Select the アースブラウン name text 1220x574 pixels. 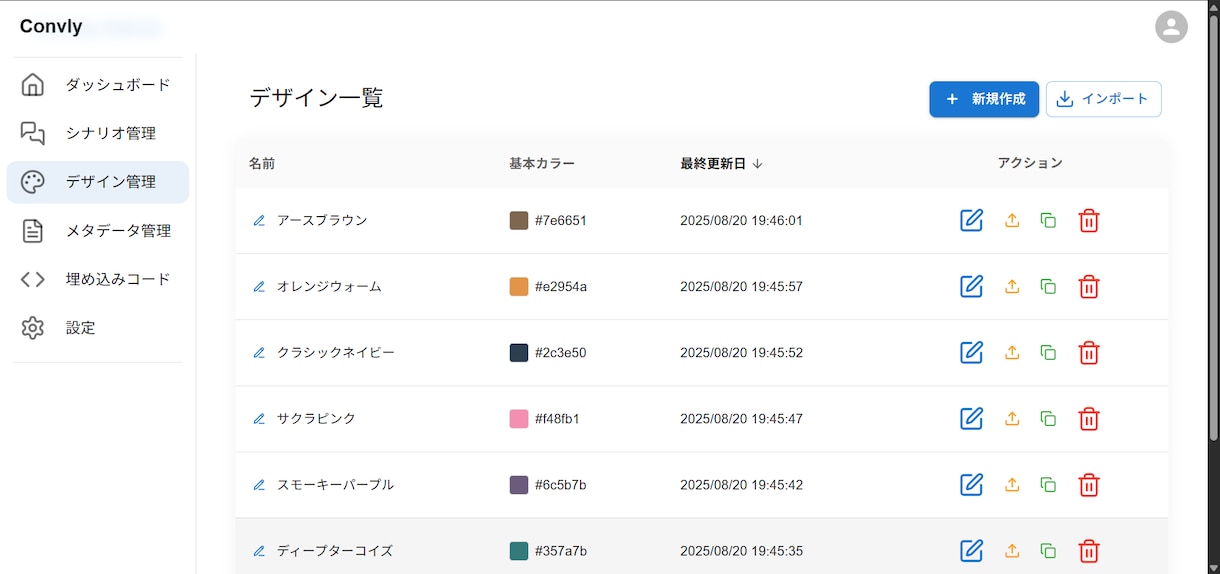click(x=322, y=220)
